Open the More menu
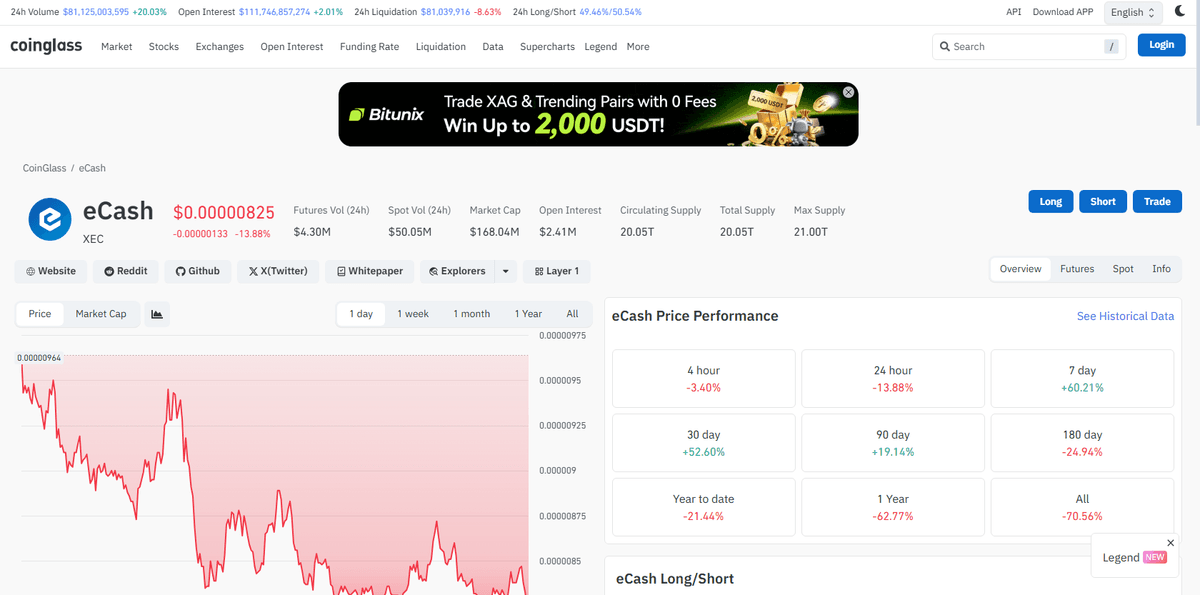This screenshot has width=1200, height=595. pos(638,46)
